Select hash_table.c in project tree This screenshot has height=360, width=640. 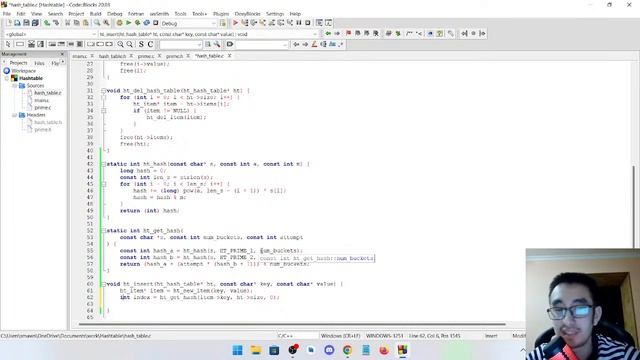[48, 93]
